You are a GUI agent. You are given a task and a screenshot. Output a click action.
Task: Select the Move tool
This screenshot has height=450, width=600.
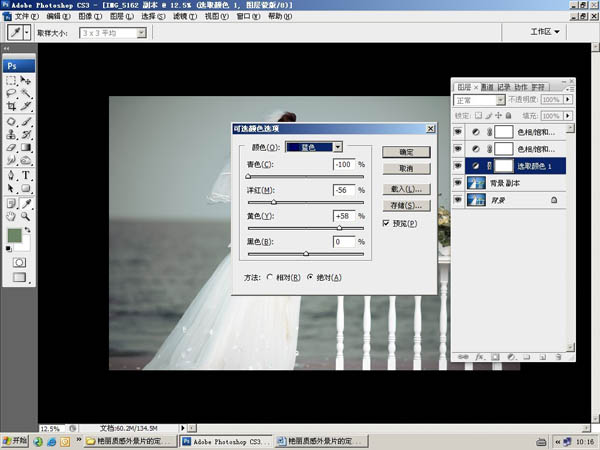point(26,80)
